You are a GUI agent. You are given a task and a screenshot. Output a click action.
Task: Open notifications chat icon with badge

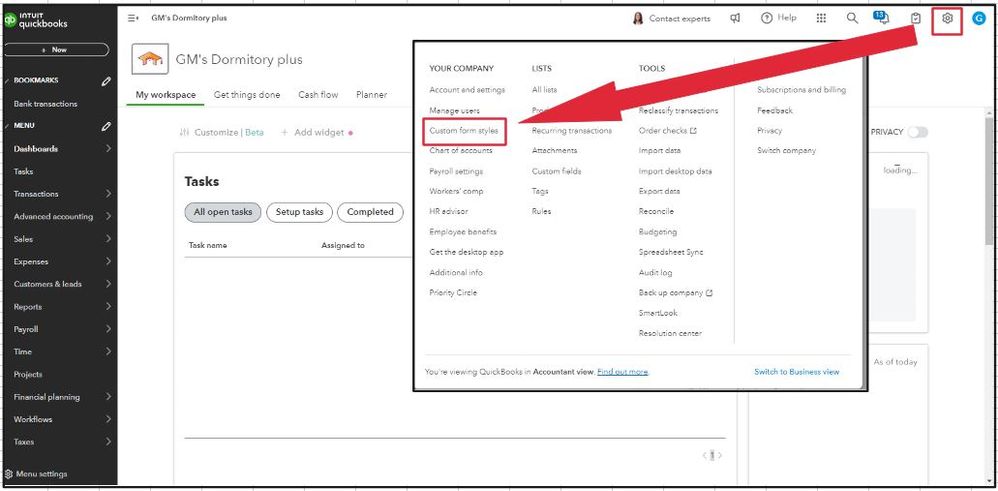[882, 17]
